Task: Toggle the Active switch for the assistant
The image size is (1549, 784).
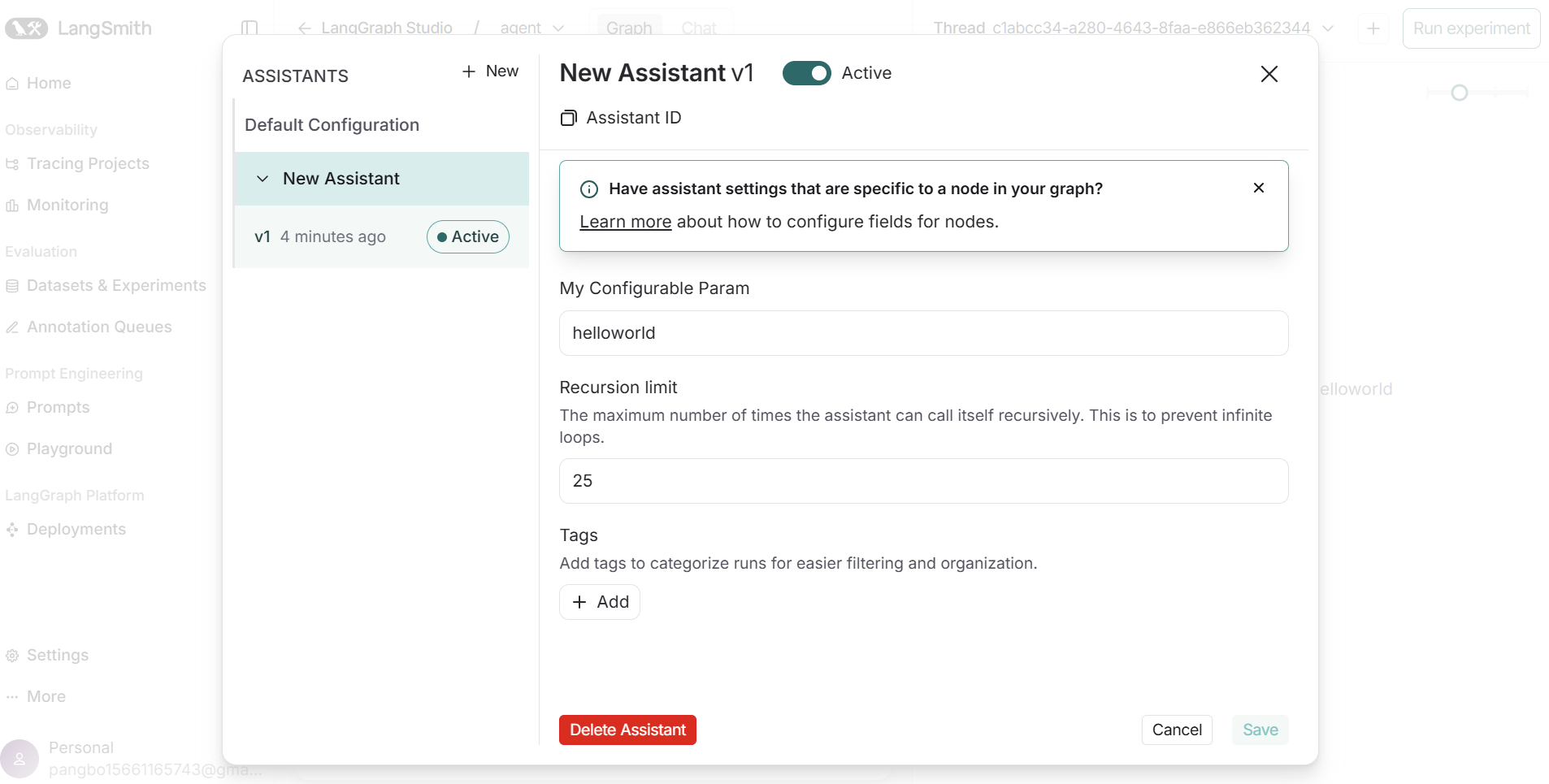Action: click(x=806, y=73)
